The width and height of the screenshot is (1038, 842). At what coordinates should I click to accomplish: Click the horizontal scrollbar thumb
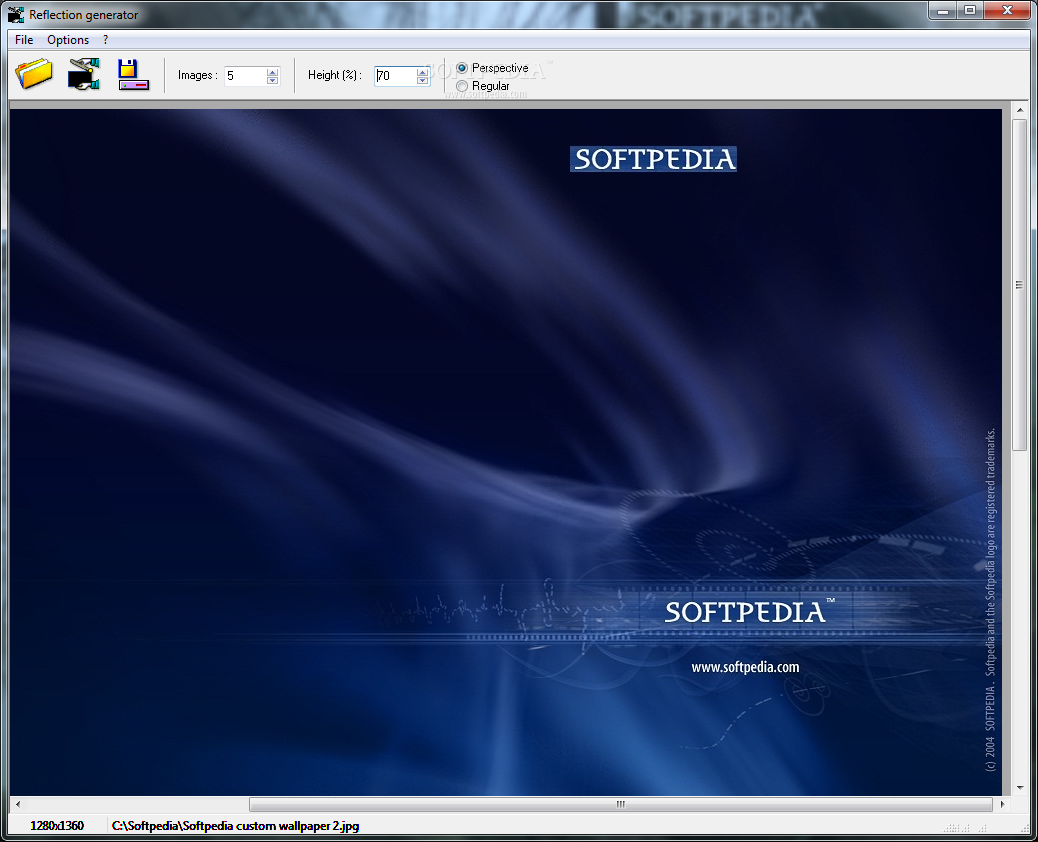[620, 804]
